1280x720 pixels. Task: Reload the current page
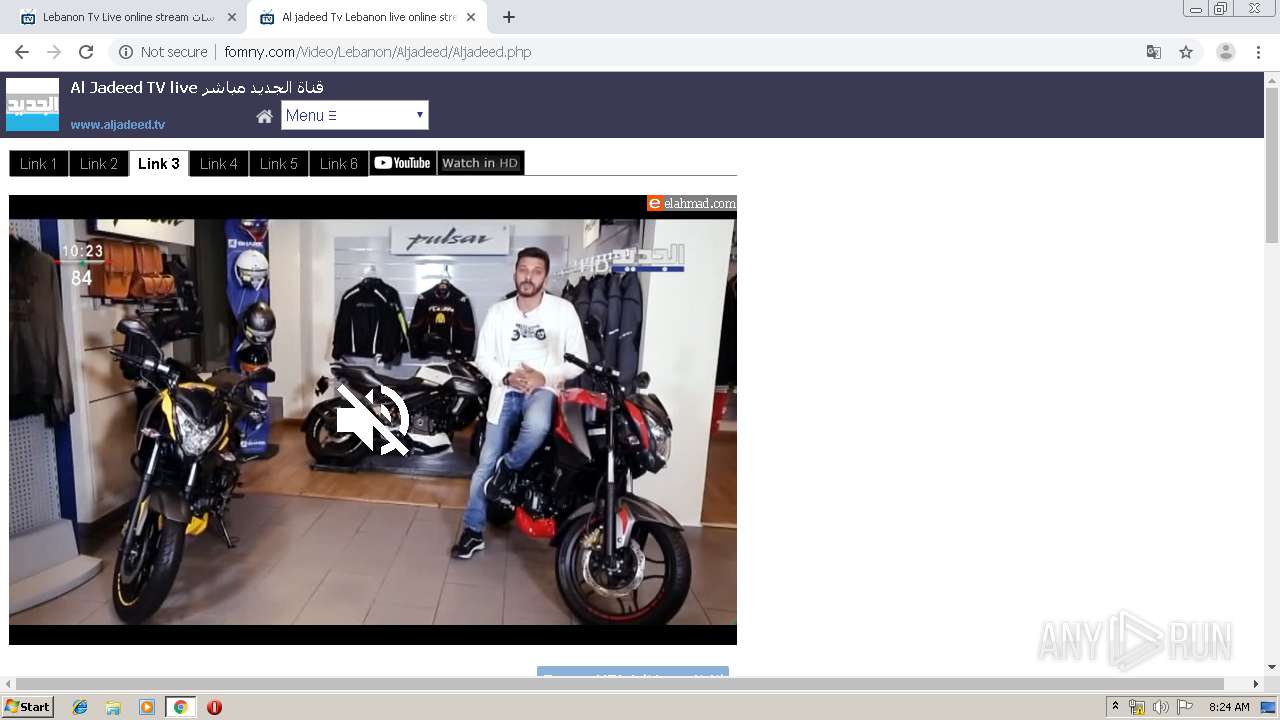tap(86, 52)
